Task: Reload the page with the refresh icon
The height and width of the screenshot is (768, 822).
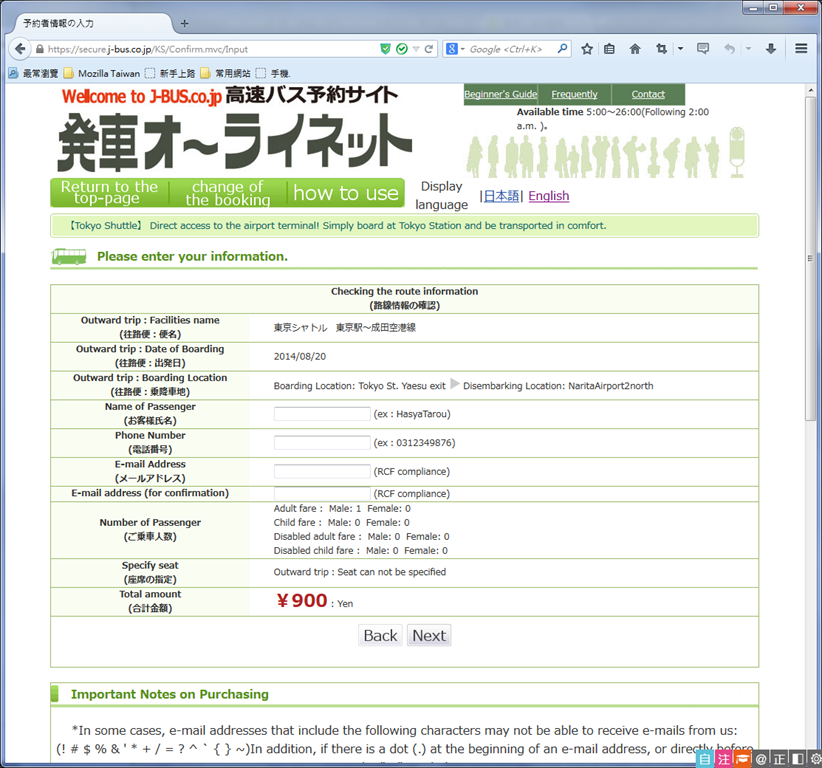Action: tap(429, 49)
